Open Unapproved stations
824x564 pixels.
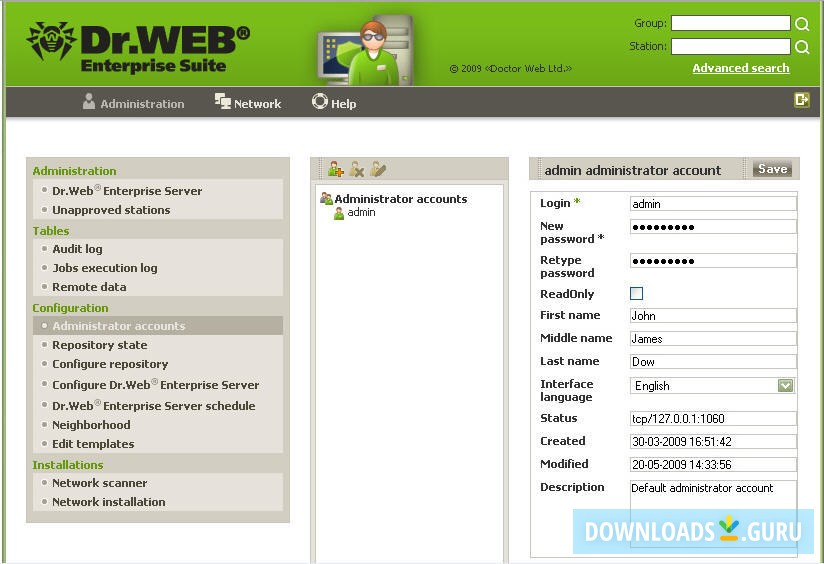111,210
